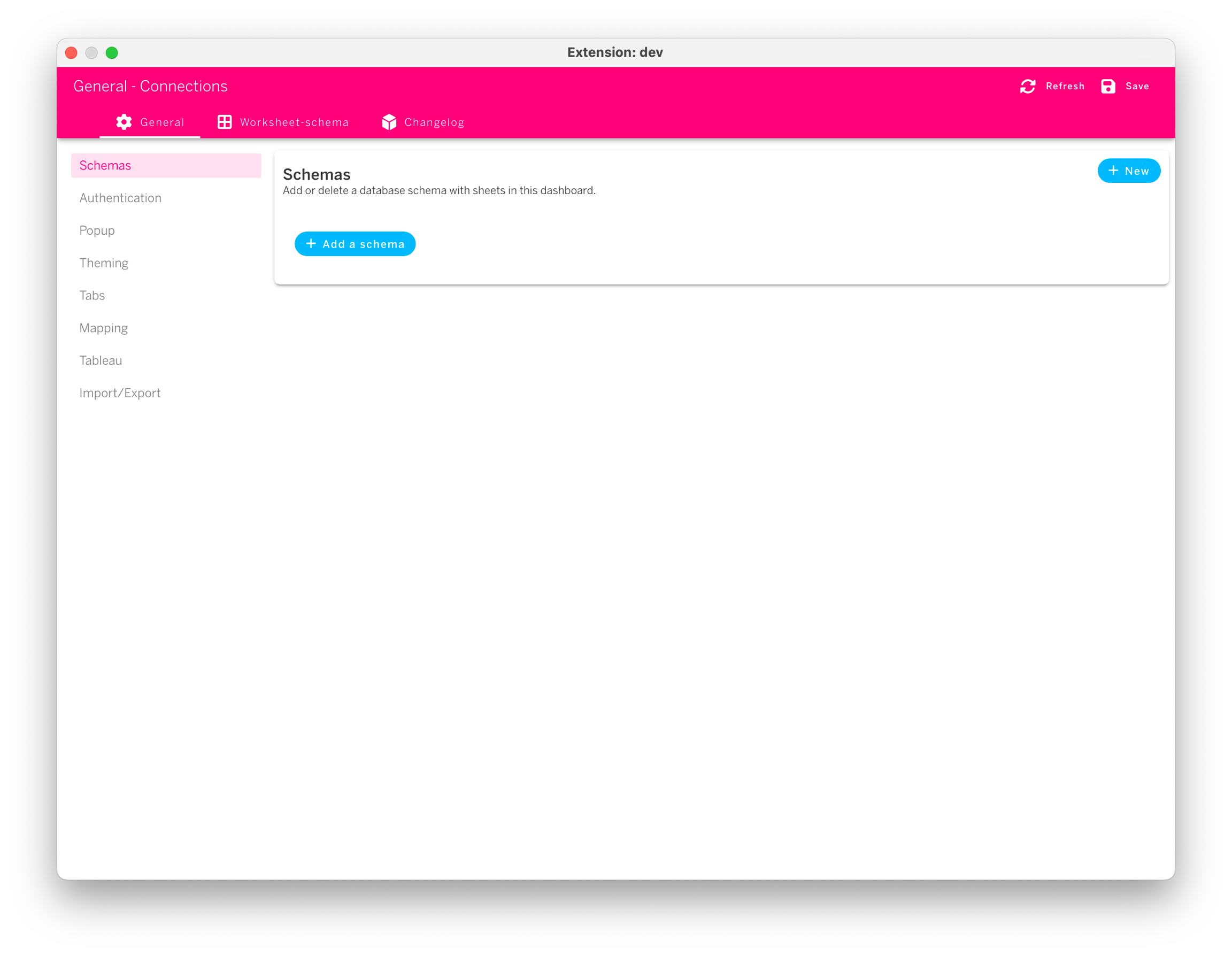Click the Worksheet-schema grid icon
This screenshot has height=955, width=1232.
point(225,122)
